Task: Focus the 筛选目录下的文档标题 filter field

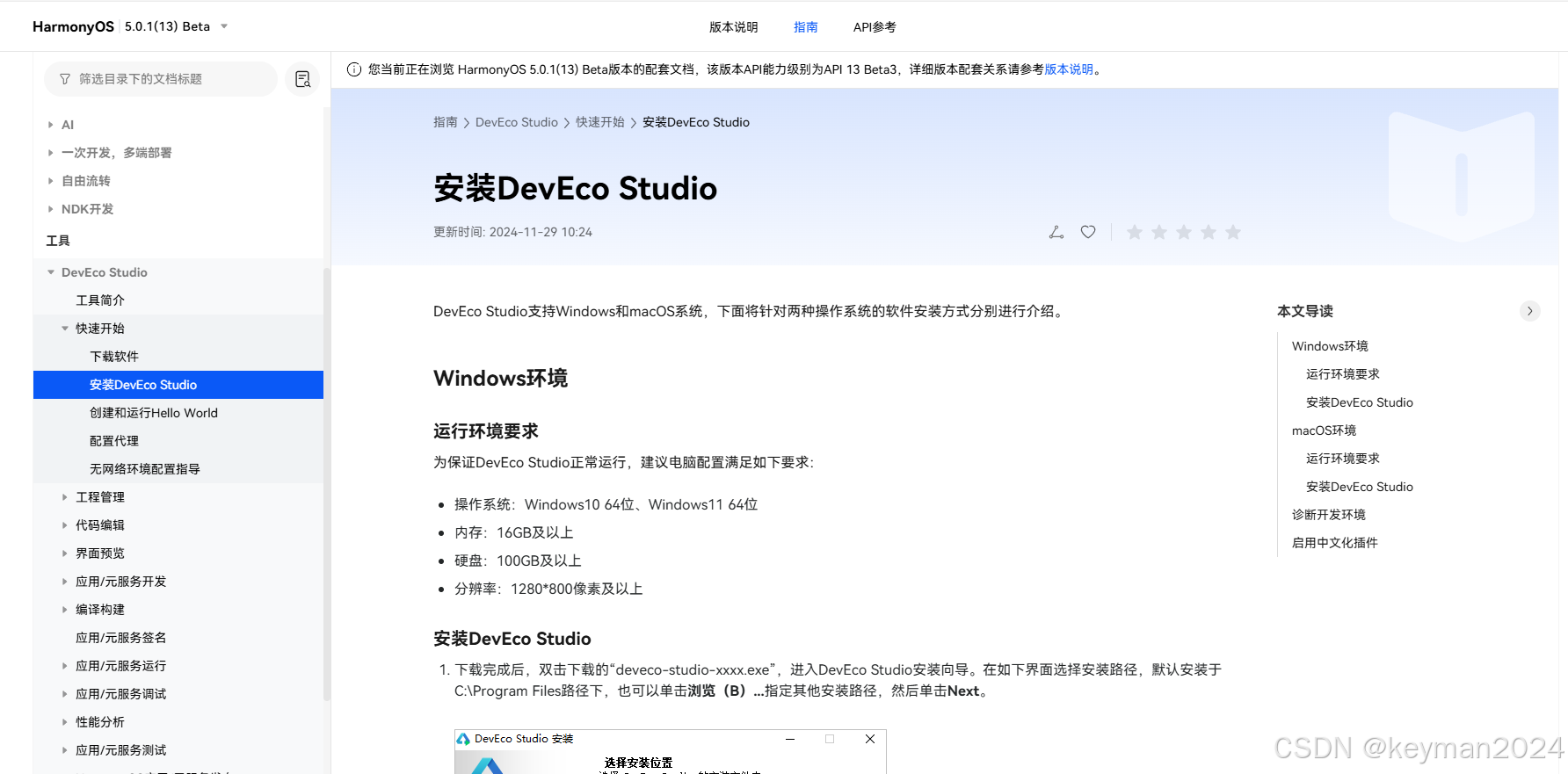Action: coord(161,79)
